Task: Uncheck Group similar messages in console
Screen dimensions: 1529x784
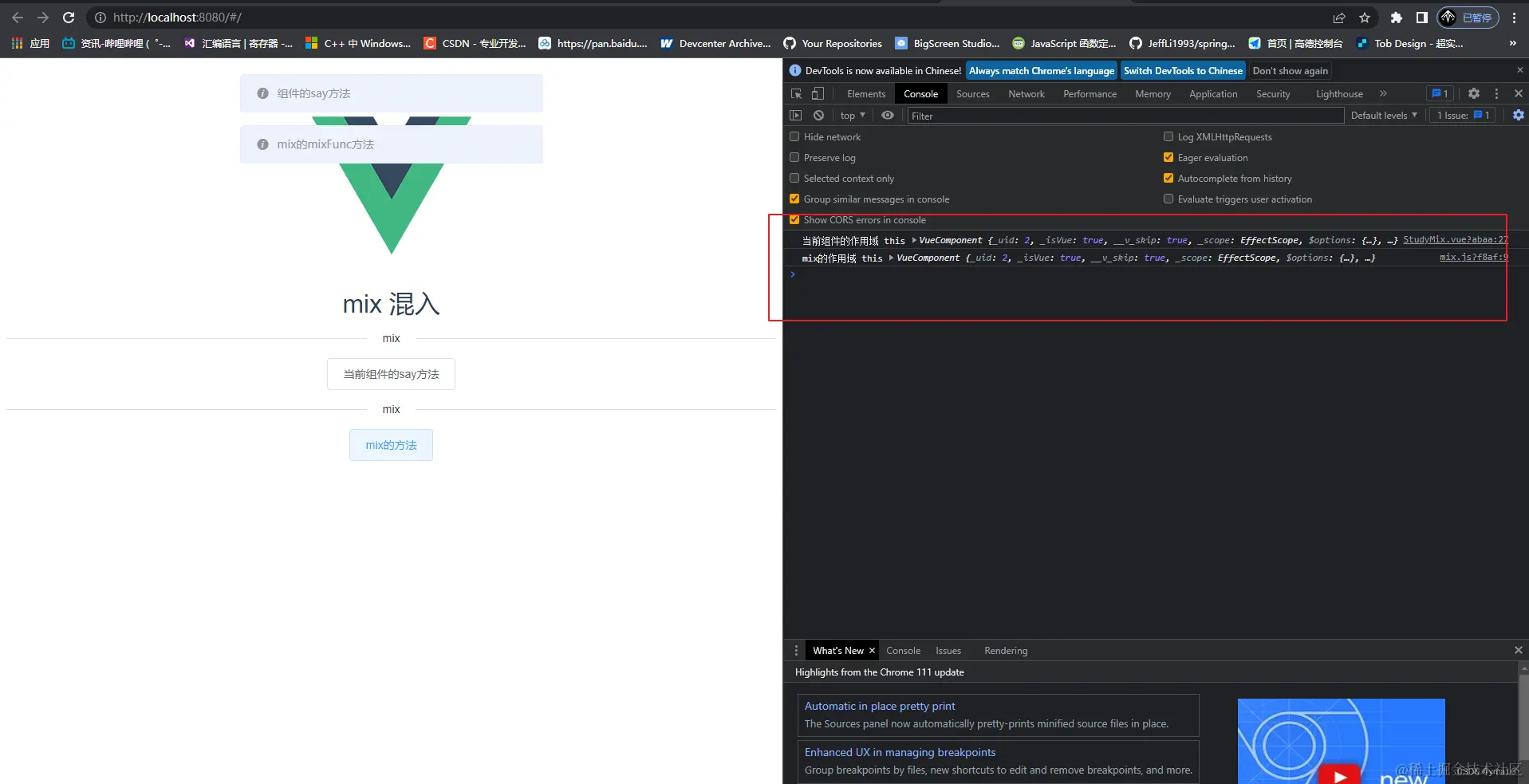Action: [x=794, y=199]
